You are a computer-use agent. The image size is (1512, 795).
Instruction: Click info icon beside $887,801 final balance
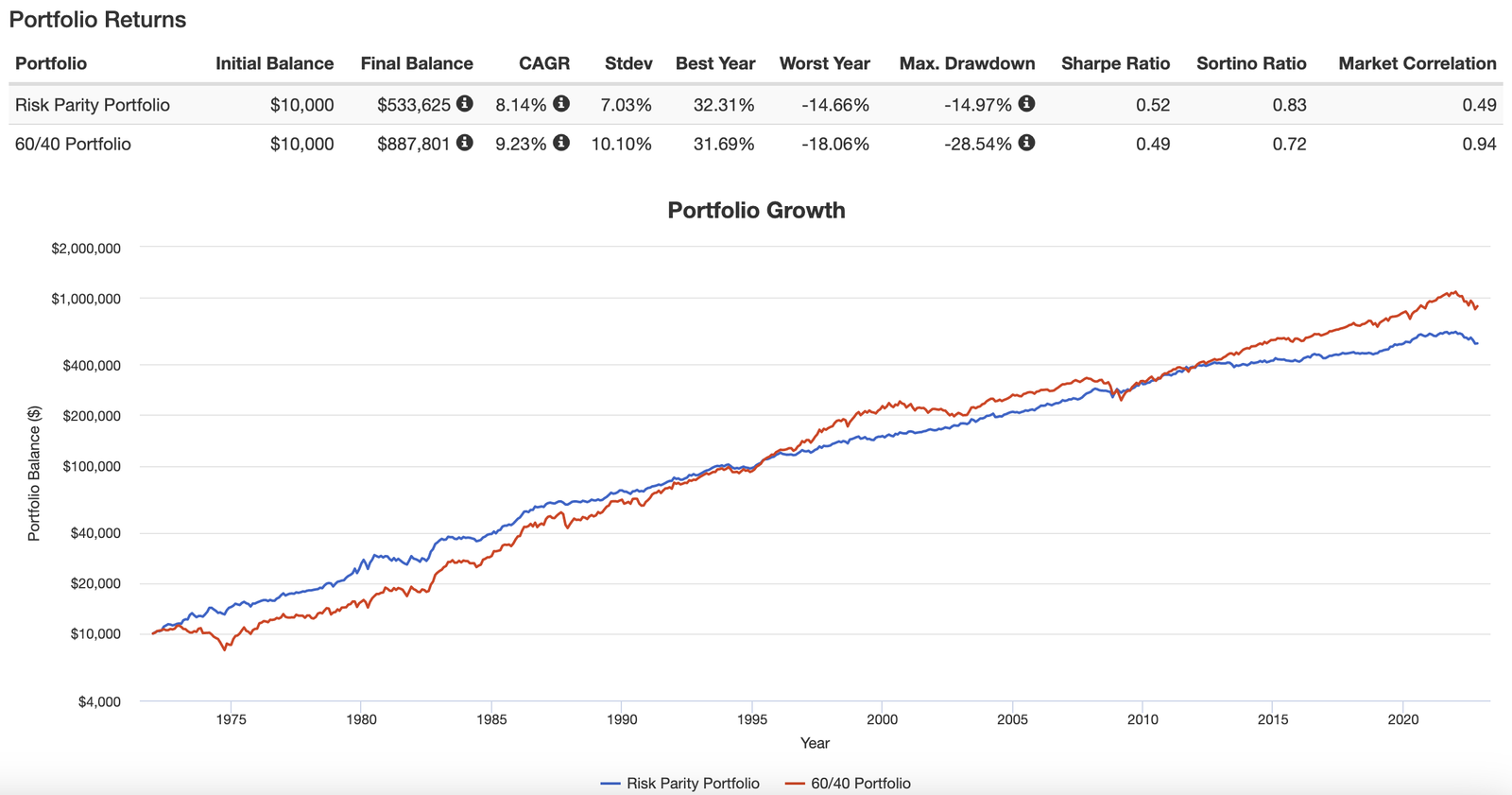tap(464, 143)
